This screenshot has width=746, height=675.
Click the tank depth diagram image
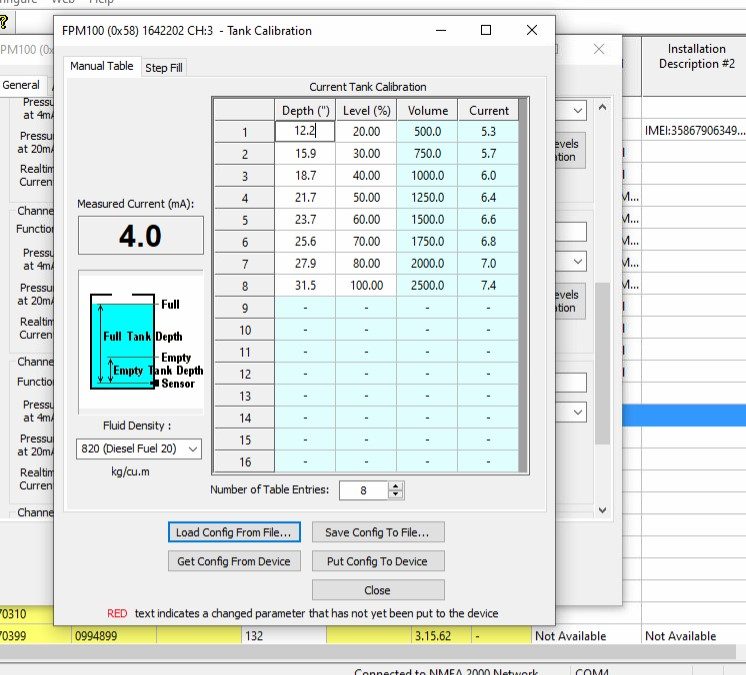140,341
